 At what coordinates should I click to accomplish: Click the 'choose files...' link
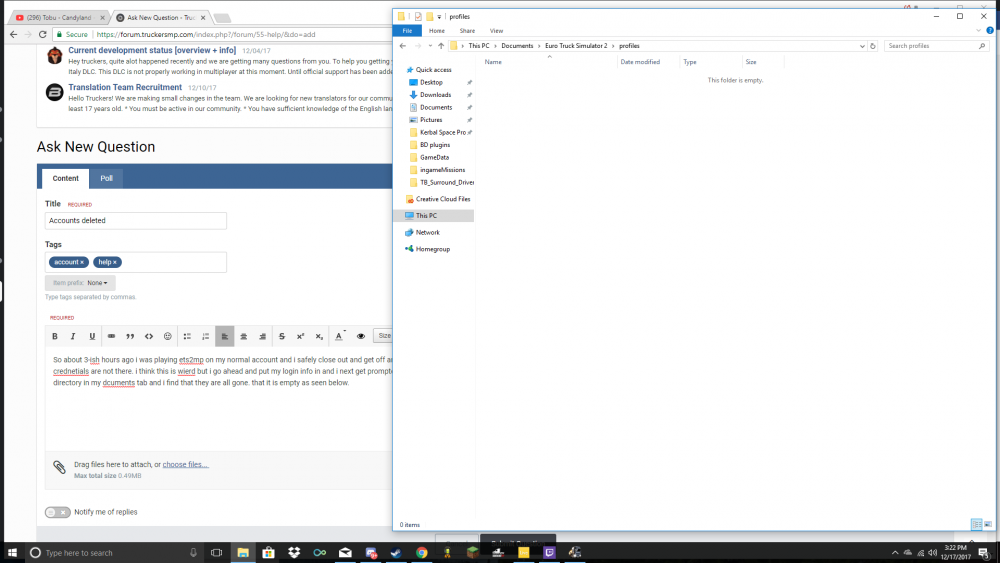click(185, 465)
